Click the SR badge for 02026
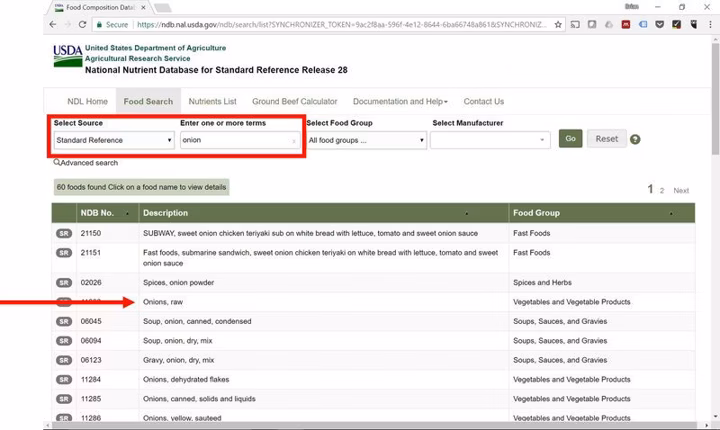 pos(64,283)
